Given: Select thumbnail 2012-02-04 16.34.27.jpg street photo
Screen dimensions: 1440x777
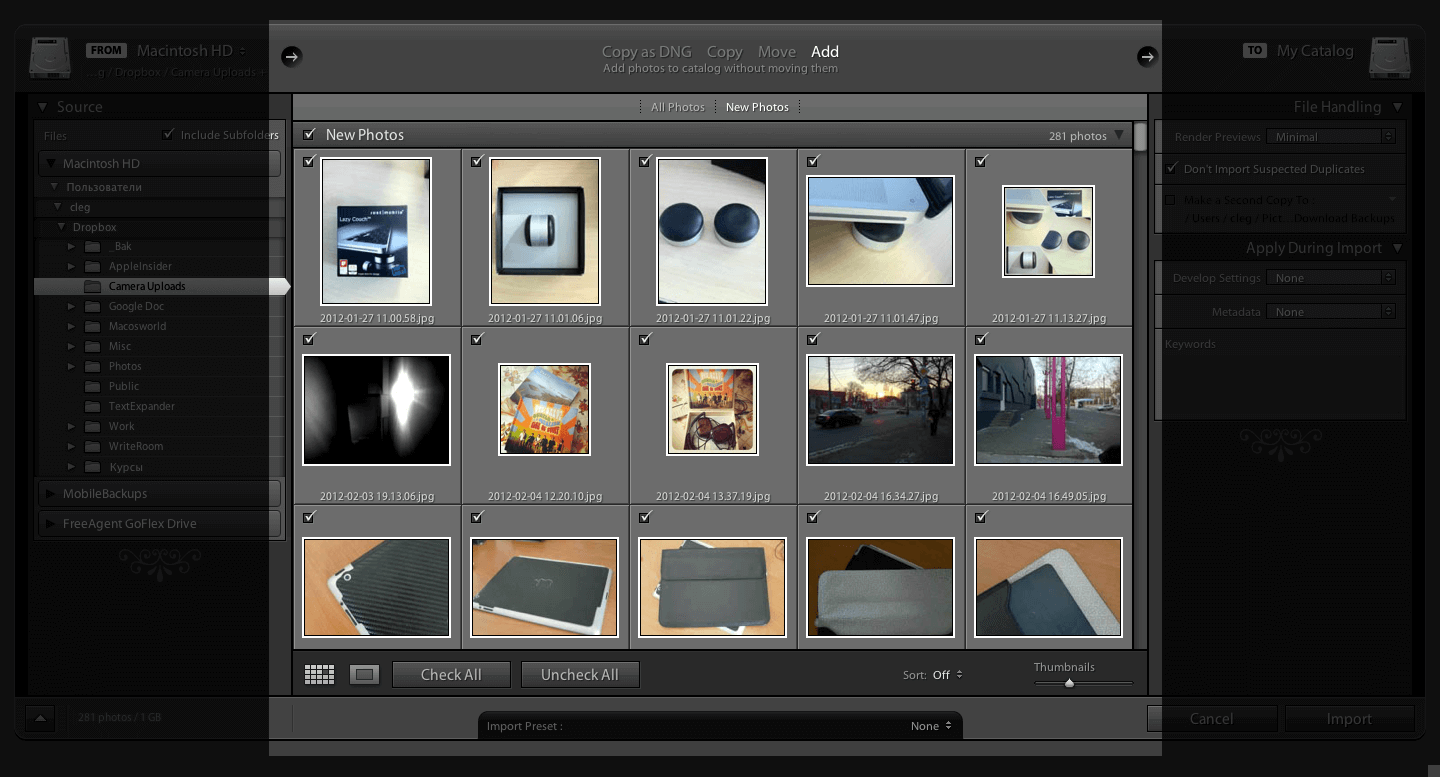Looking at the screenshot, I should [880, 410].
